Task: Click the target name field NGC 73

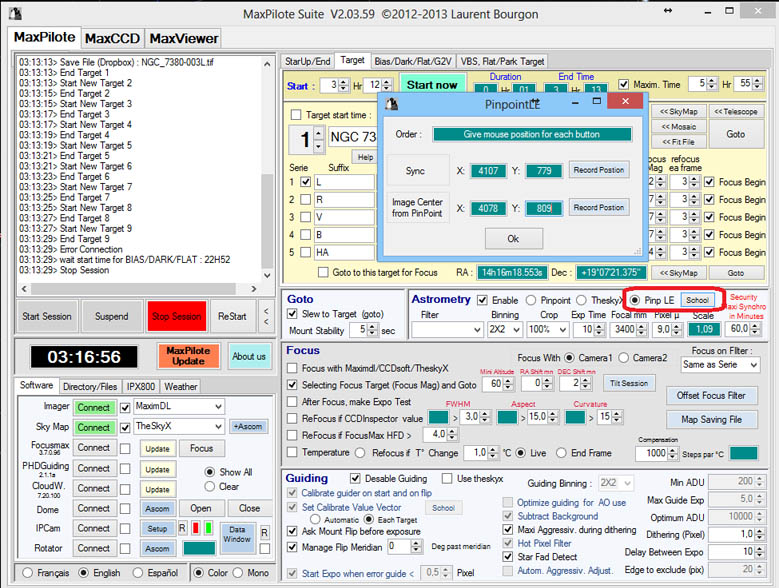Action: (x=353, y=137)
